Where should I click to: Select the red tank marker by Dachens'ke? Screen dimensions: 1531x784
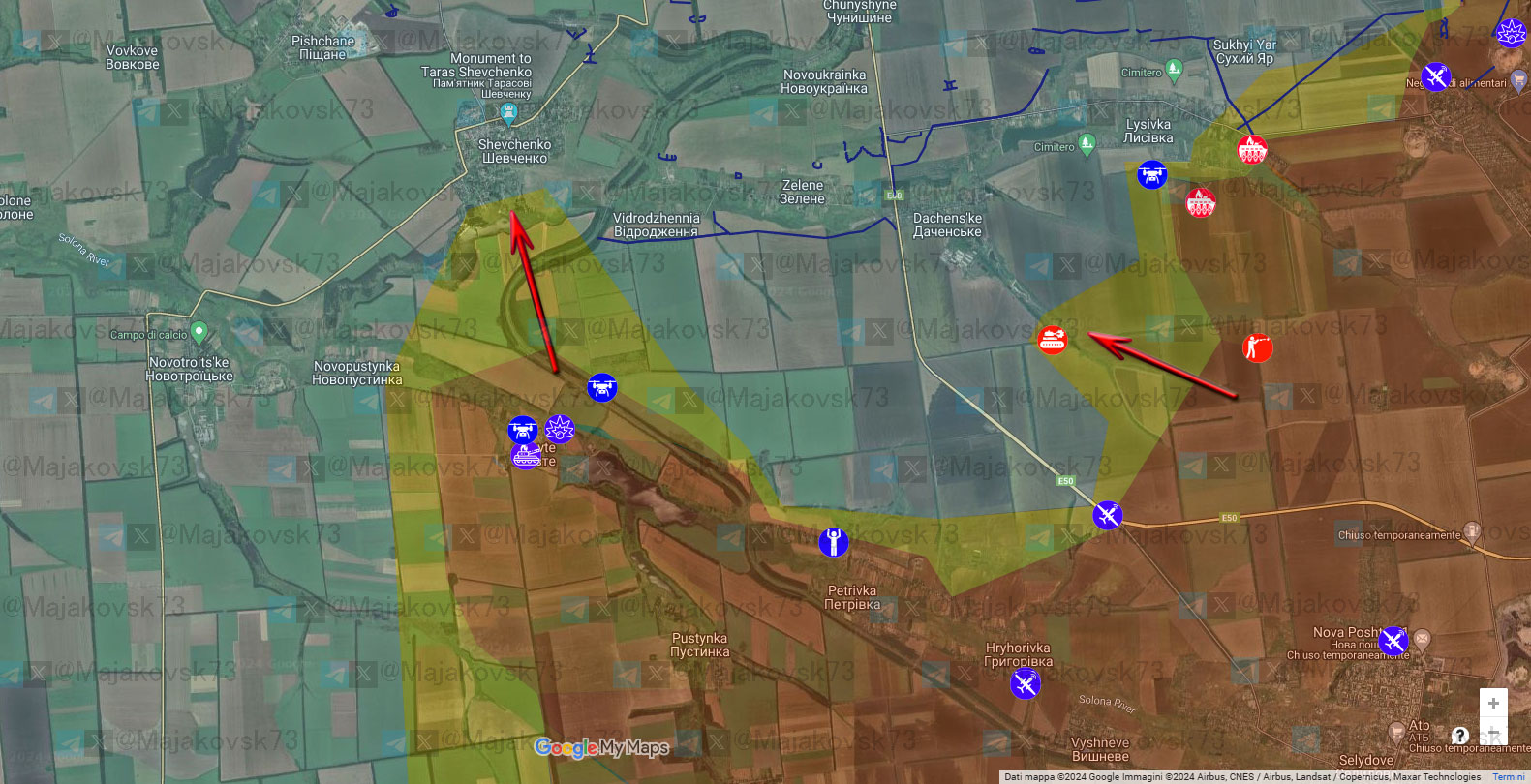tap(1052, 340)
